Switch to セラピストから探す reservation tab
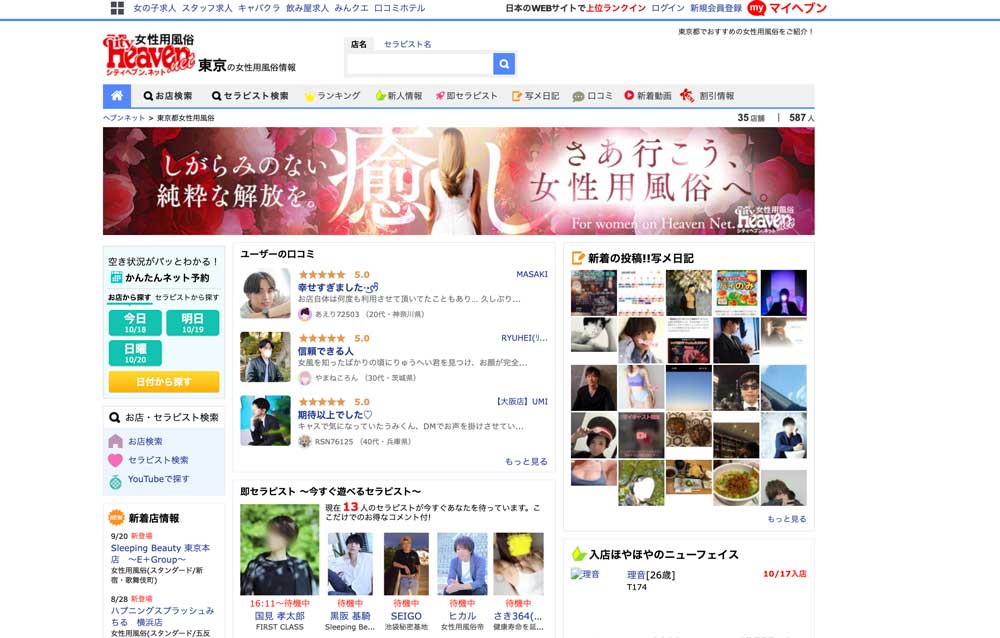 (x=187, y=298)
